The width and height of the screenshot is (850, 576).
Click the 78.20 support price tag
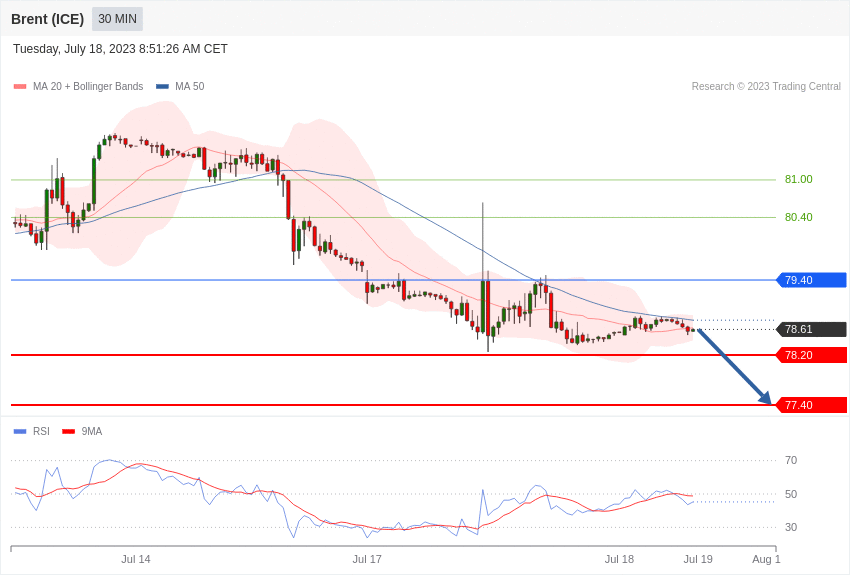pyautogui.click(x=812, y=355)
